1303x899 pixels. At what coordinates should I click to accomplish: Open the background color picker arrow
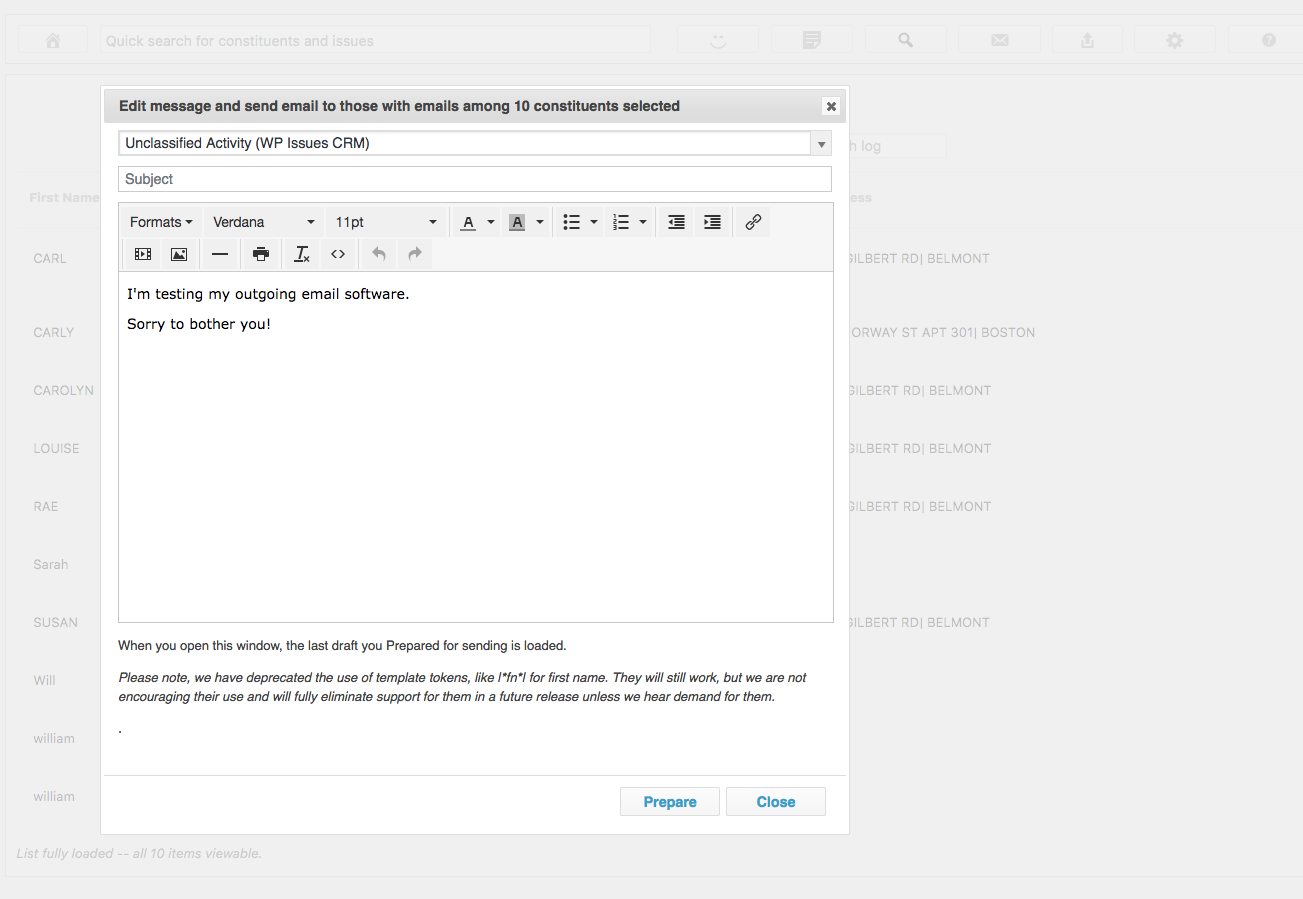pos(540,222)
